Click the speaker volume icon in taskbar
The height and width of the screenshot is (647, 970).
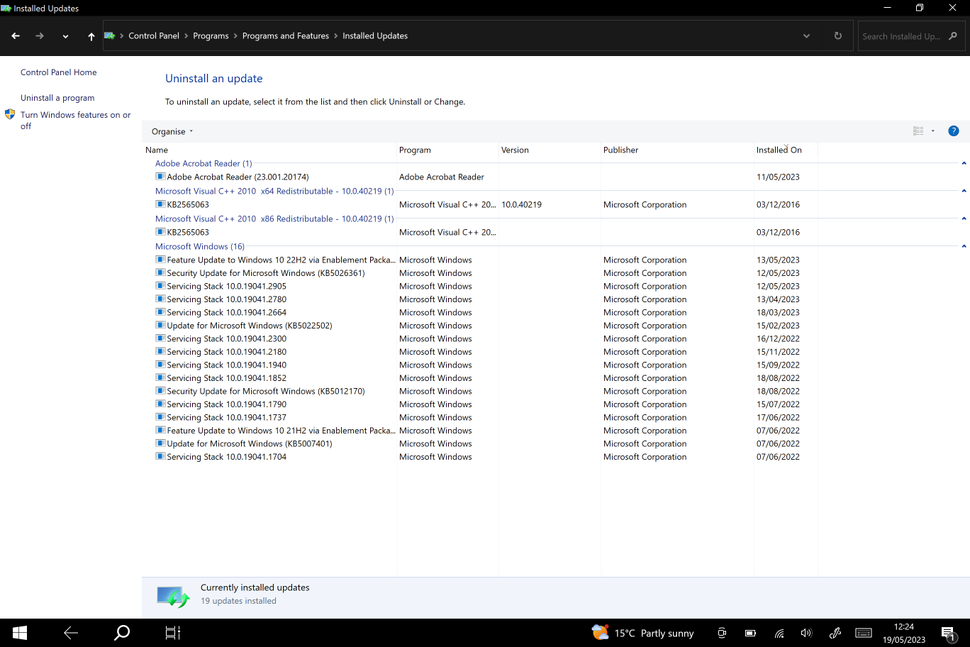tap(806, 632)
